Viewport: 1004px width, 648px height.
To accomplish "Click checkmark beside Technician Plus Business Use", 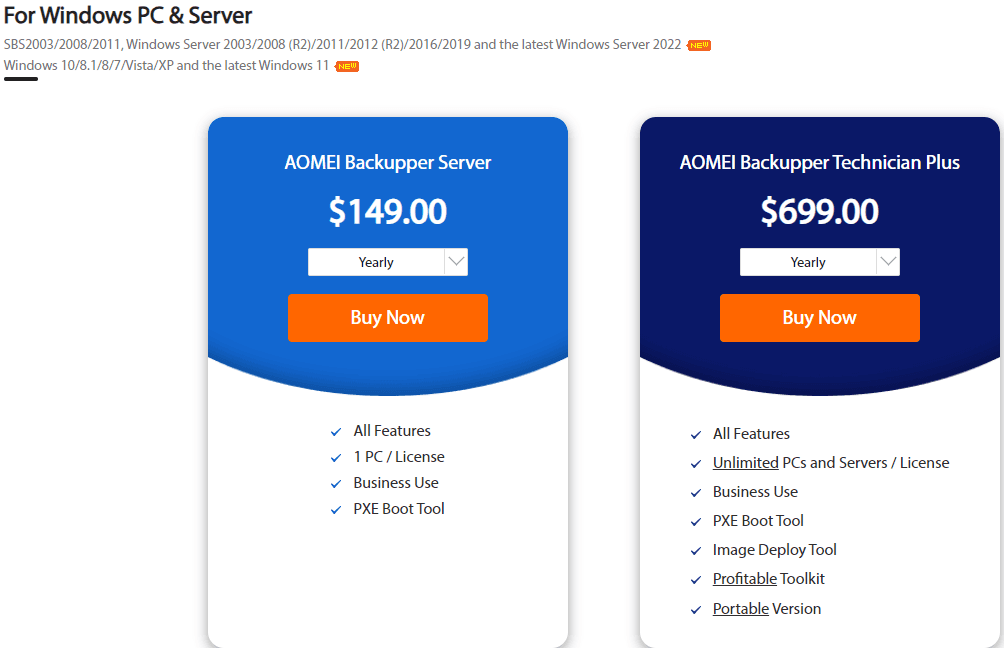I will coord(696,493).
